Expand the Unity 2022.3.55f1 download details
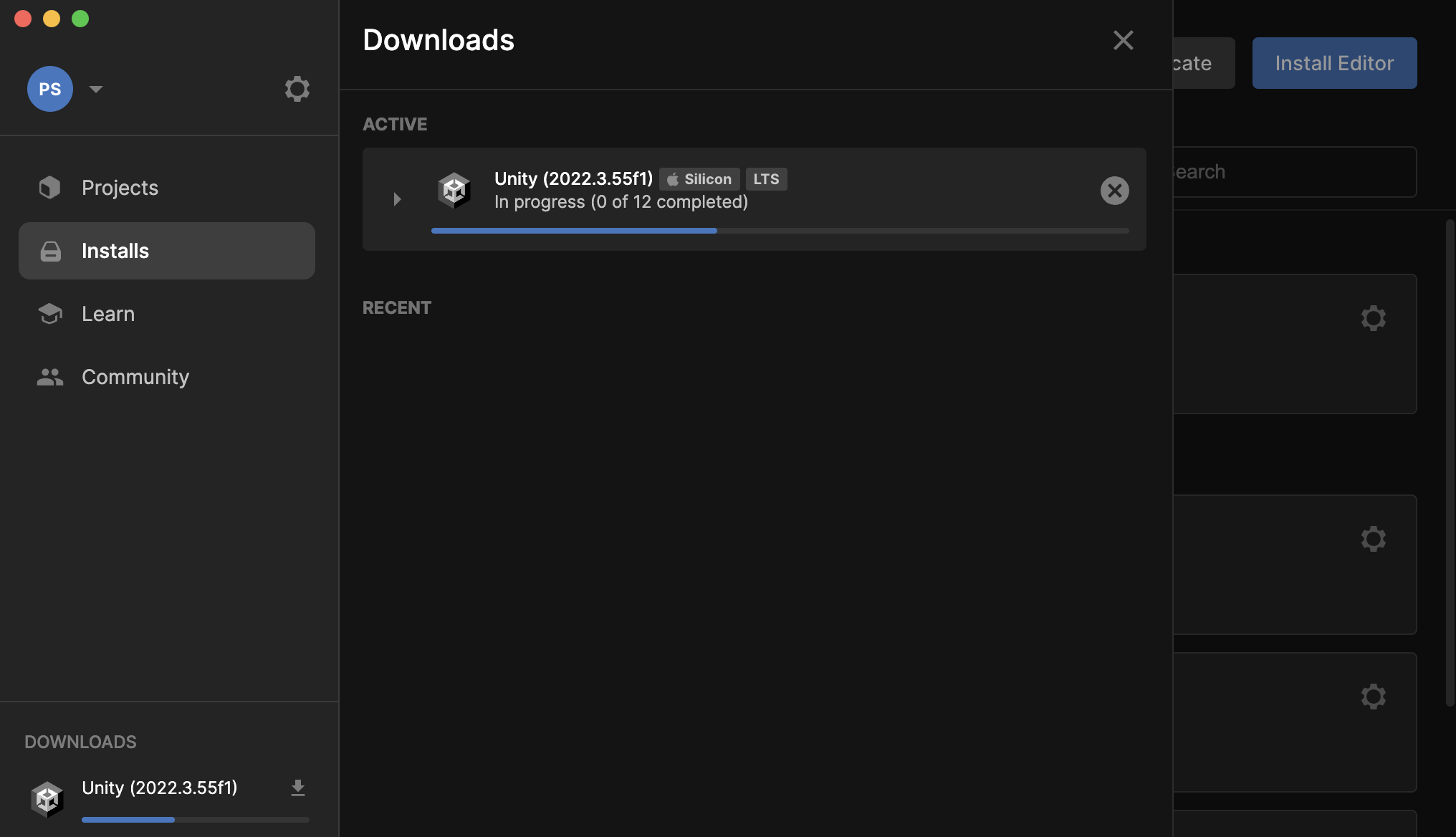Image resolution: width=1456 pixels, height=837 pixels. pyautogui.click(x=397, y=199)
